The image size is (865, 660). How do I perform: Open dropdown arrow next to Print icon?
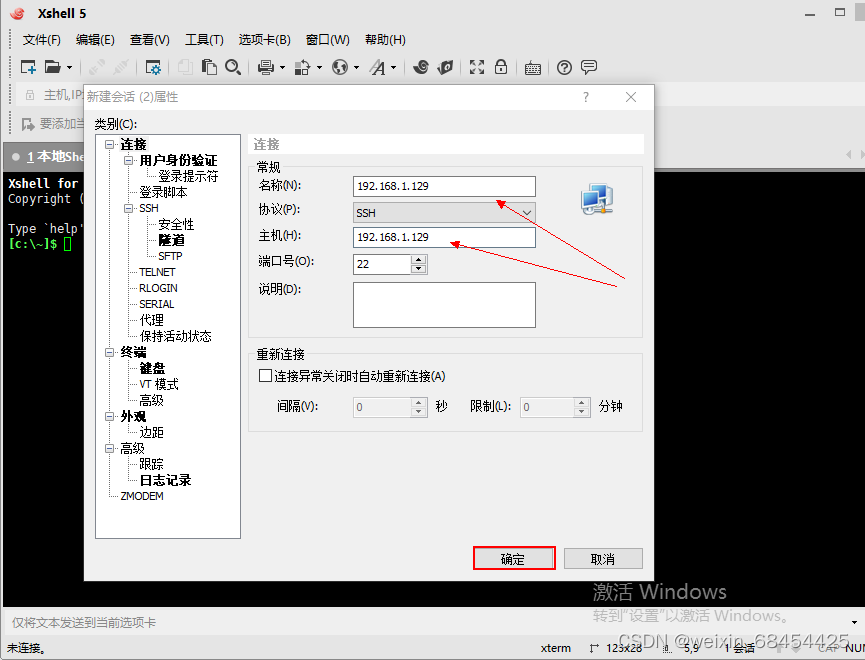tap(282, 67)
